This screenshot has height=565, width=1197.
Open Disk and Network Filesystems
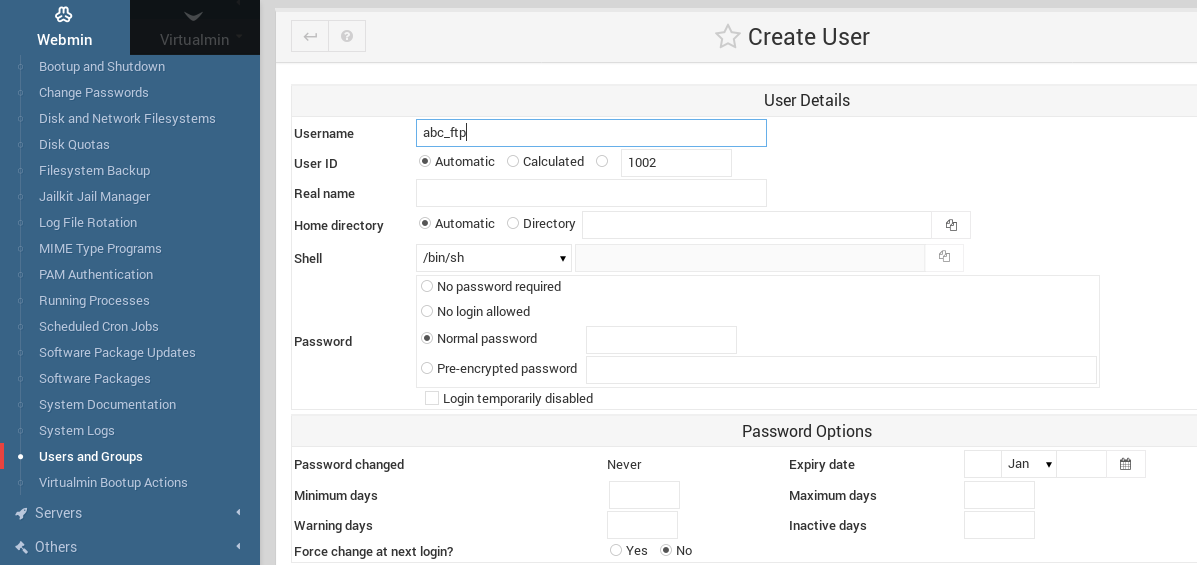tap(127, 118)
